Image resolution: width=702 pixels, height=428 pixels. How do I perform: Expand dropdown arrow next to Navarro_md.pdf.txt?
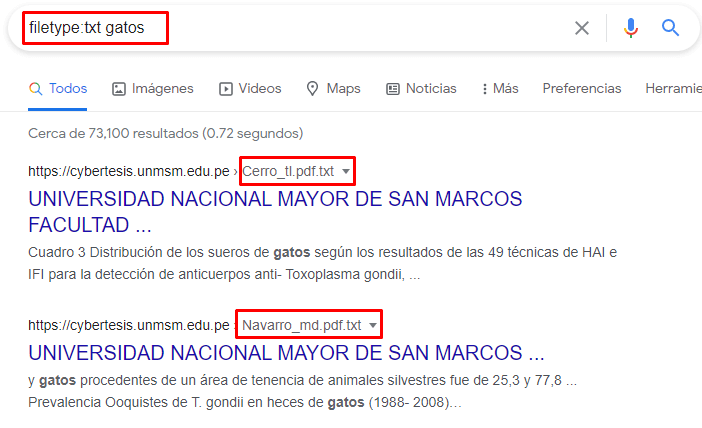(372, 325)
